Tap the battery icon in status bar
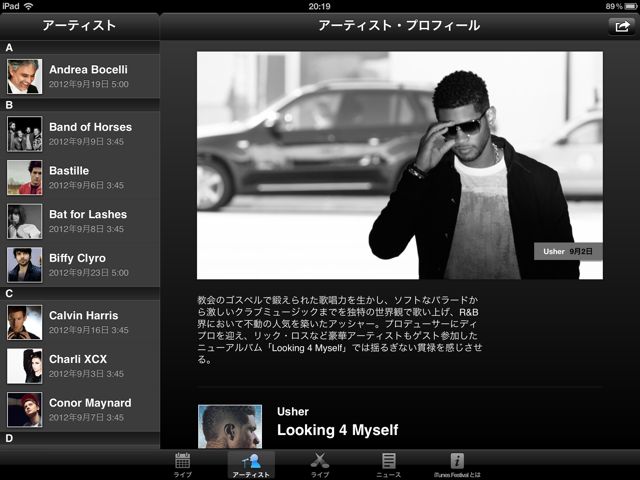This screenshot has height=480, width=640. [631, 6]
